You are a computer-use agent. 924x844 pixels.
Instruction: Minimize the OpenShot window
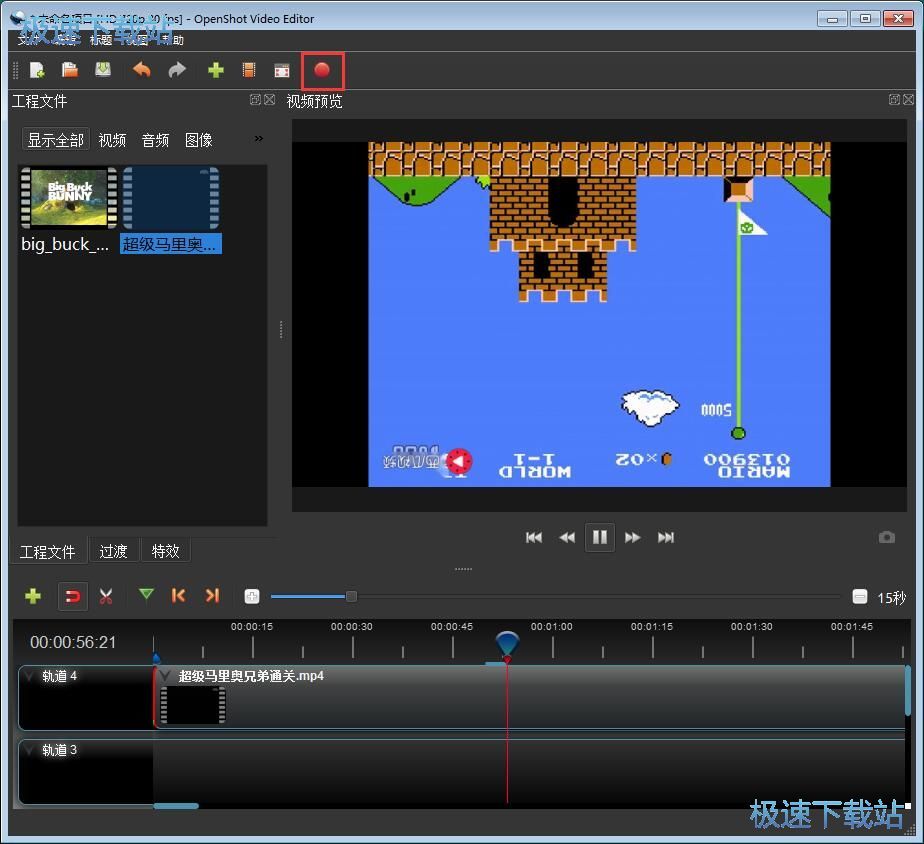pyautogui.click(x=832, y=19)
